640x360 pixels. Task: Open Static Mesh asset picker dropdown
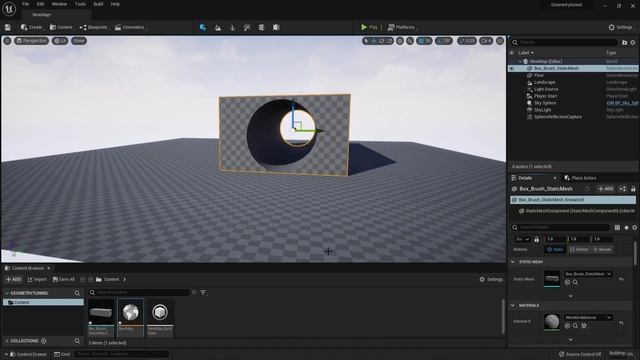(588, 274)
